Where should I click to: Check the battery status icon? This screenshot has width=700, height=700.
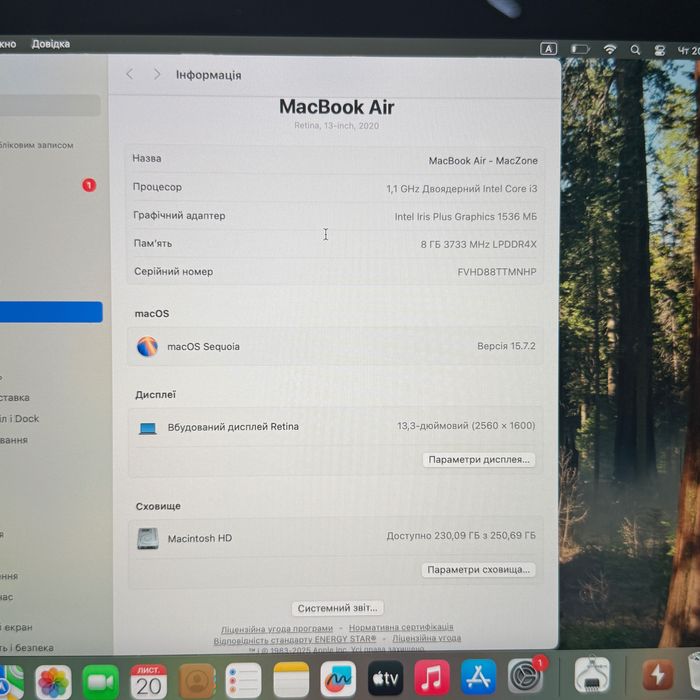click(x=580, y=49)
